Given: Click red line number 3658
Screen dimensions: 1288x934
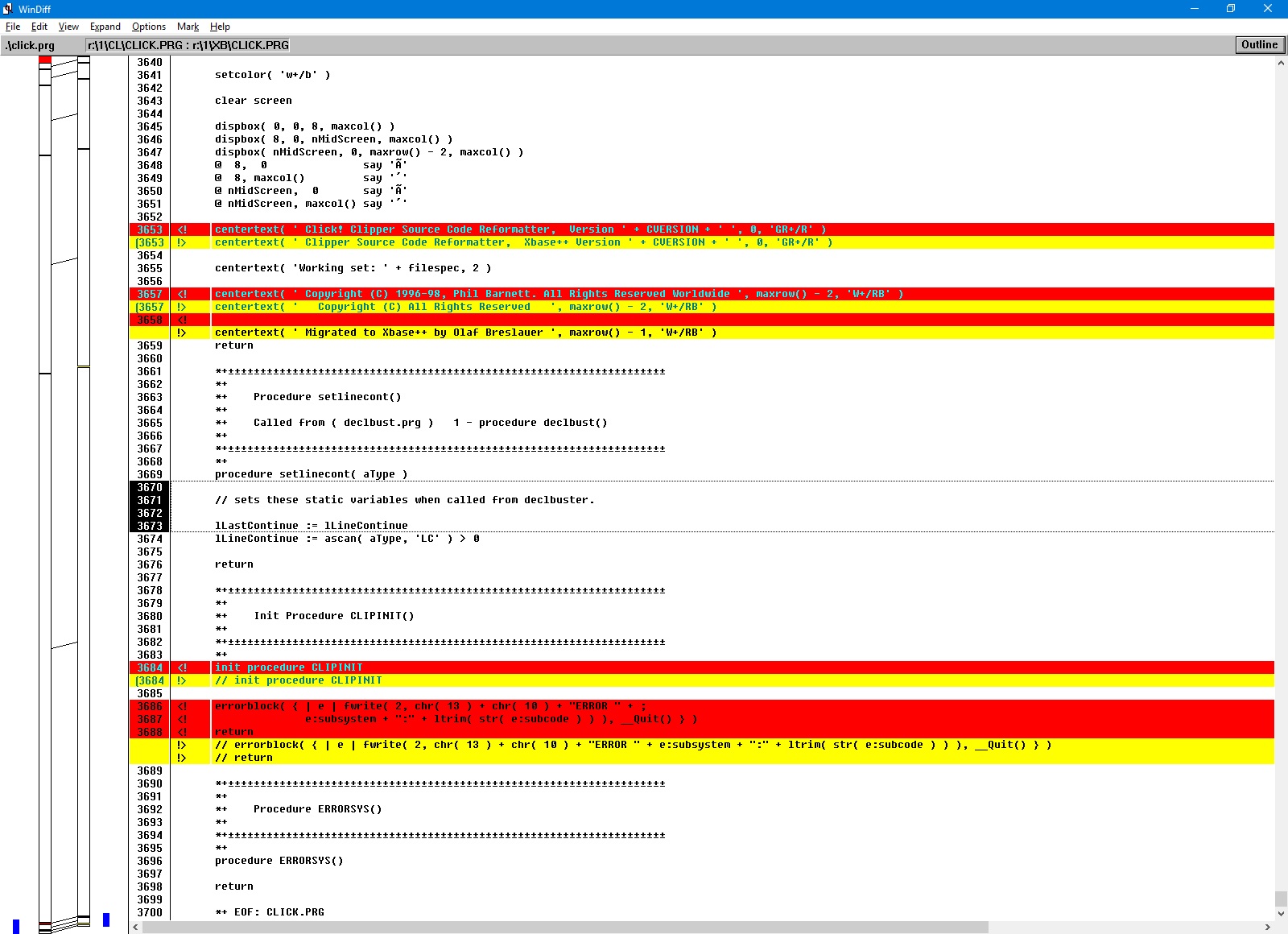Looking at the screenshot, I should tap(149, 320).
